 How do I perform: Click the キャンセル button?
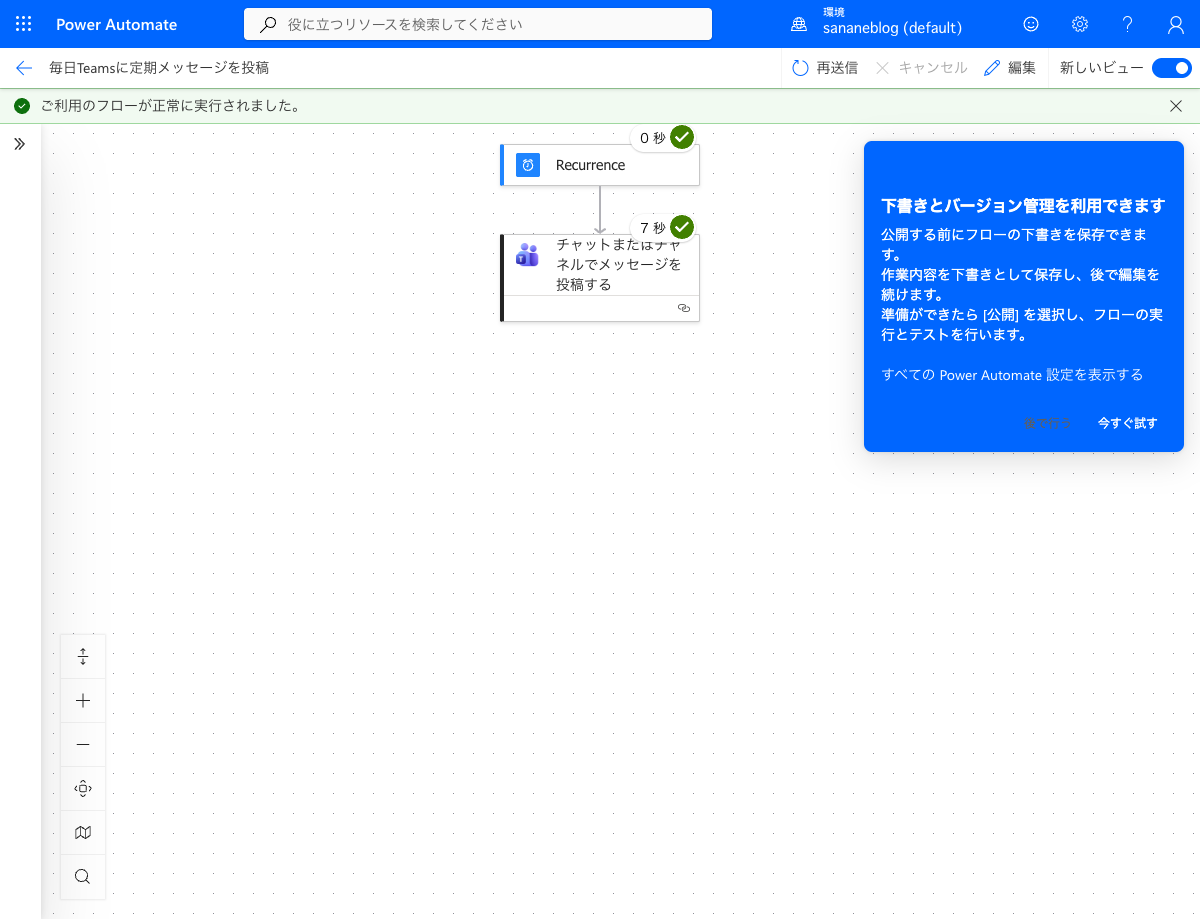coord(921,68)
